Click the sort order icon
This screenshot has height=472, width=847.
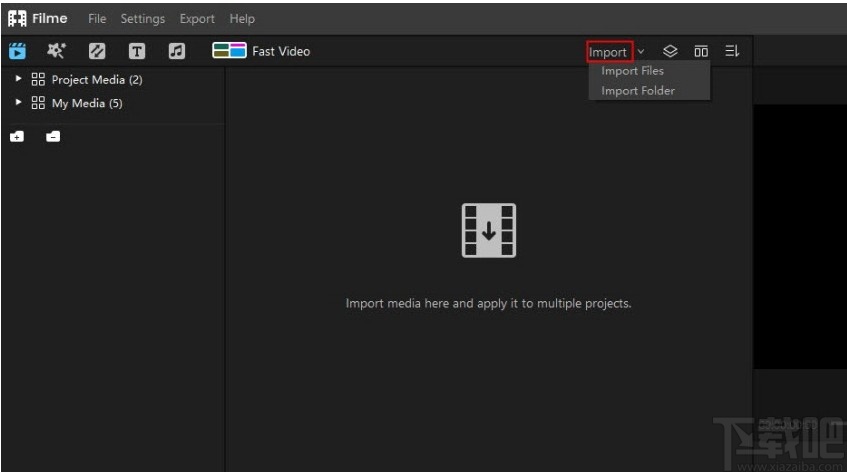point(732,51)
